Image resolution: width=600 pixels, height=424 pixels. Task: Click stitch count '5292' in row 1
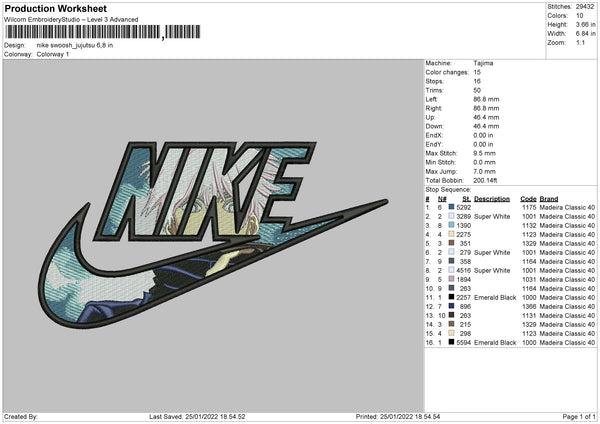pyautogui.click(x=464, y=207)
